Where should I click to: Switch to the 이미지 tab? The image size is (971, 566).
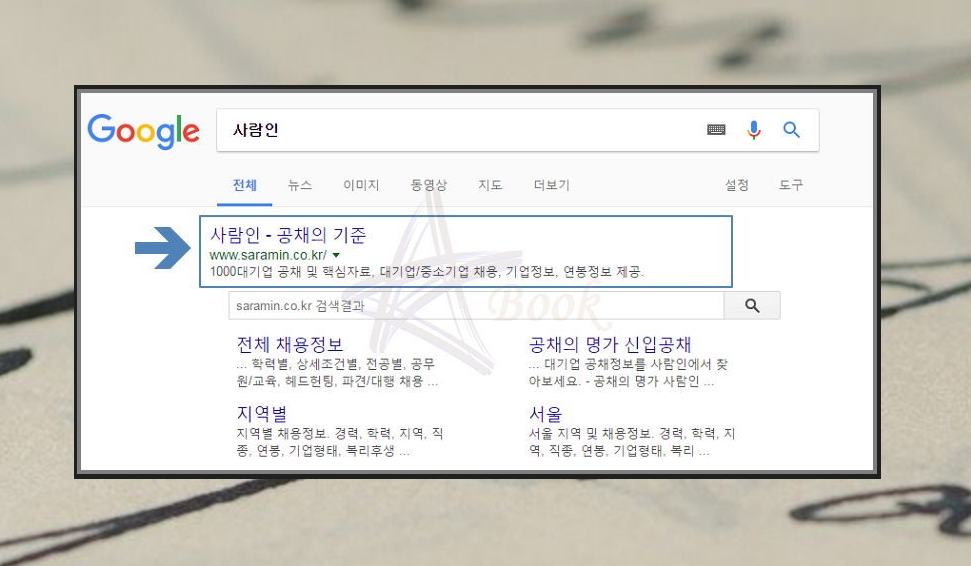point(361,185)
